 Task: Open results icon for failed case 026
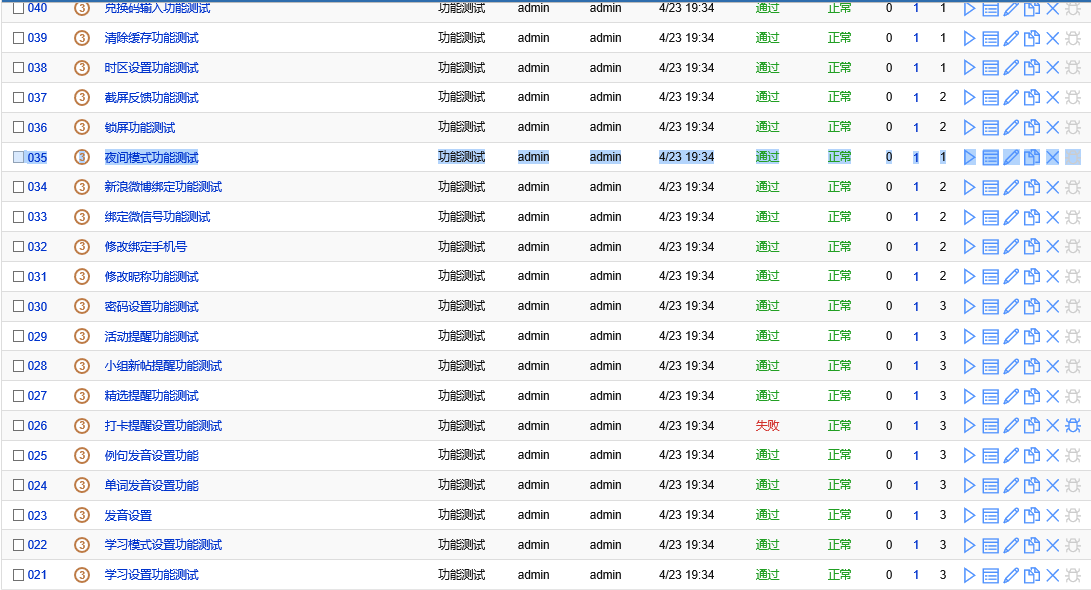pos(990,426)
